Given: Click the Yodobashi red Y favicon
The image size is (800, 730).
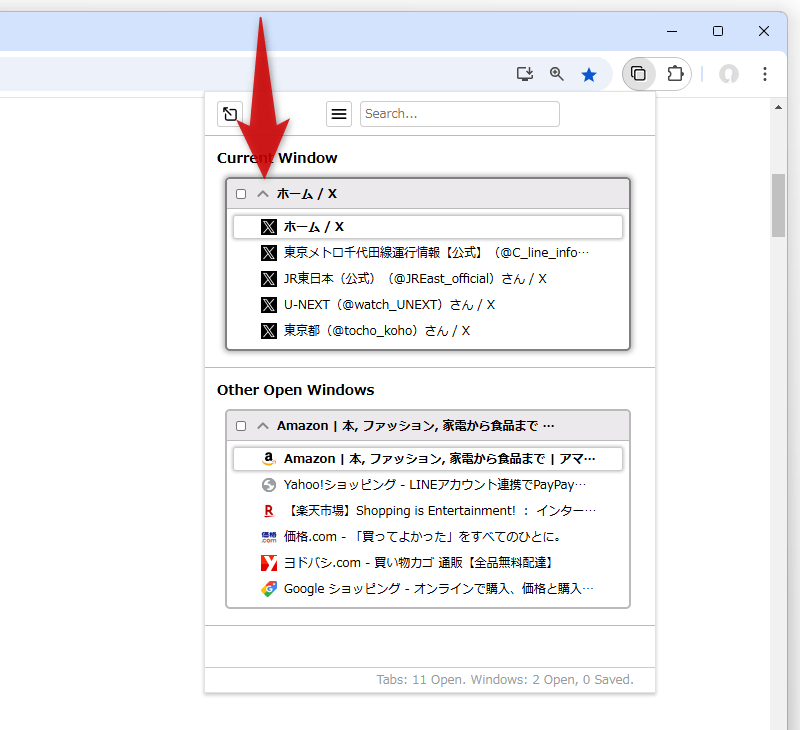Looking at the screenshot, I should (269, 563).
